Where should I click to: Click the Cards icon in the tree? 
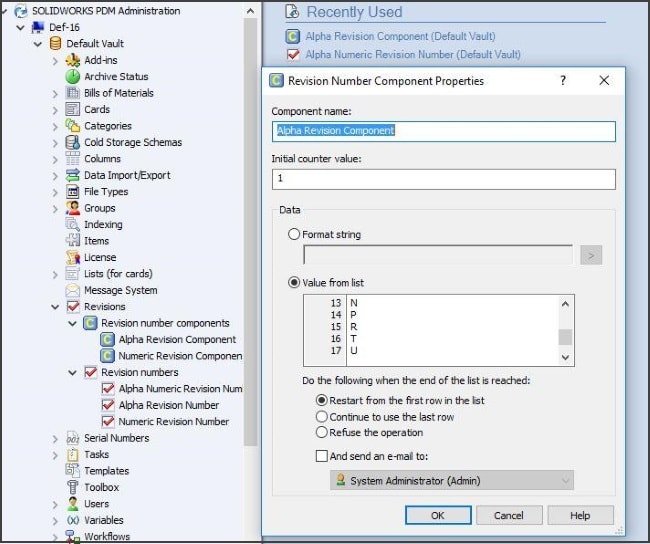pyautogui.click(x=73, y=109)
